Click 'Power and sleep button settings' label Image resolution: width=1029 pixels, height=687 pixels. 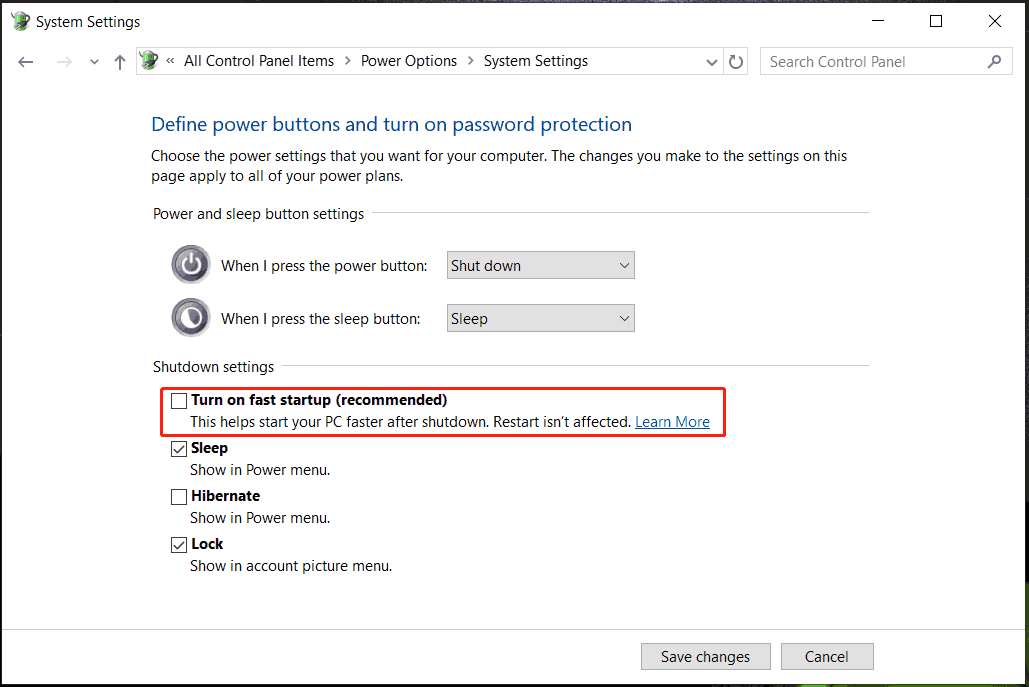(x=258, y=214)
